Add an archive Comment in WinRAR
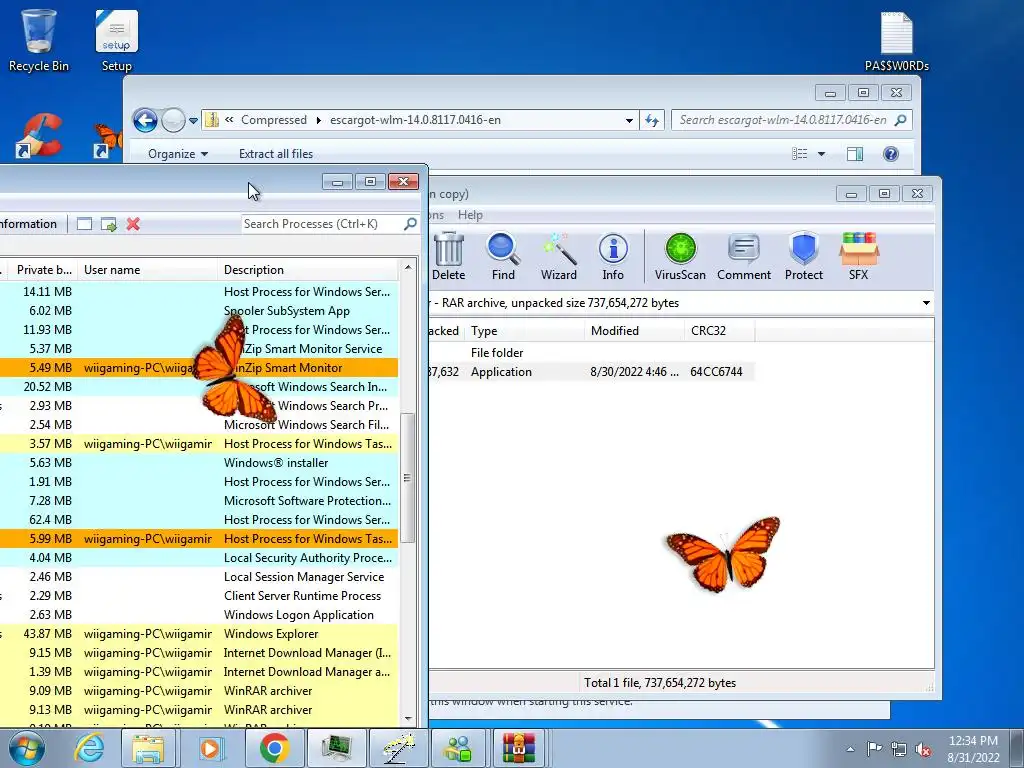Image resolution: width=1024 pixels, height=768 pixels. [x=744, y=257]
